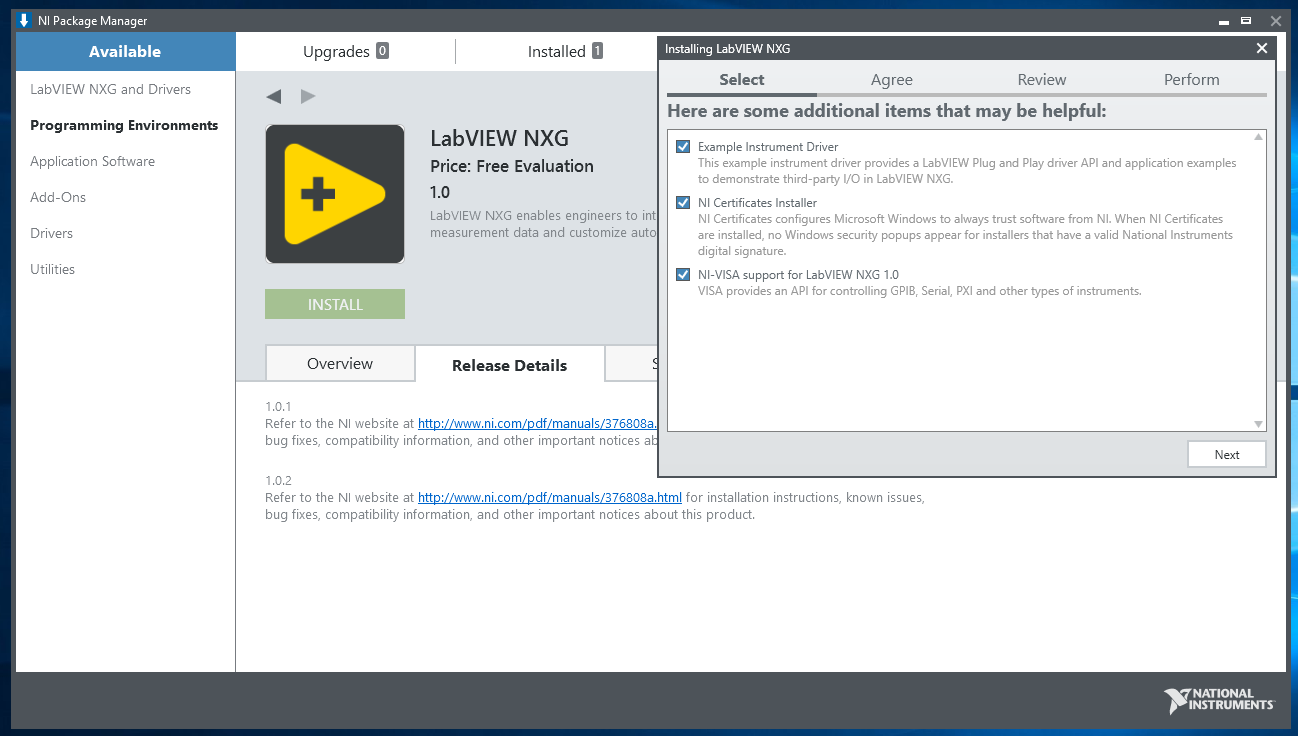Select Utilities category
This screenshot has width=1298, height=736.
[x=52, y=269]
